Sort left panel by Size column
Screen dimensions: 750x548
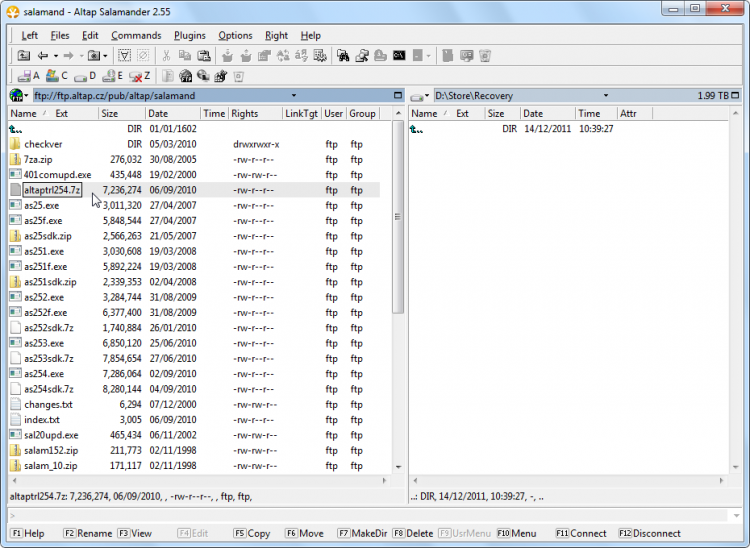[121, 113]
